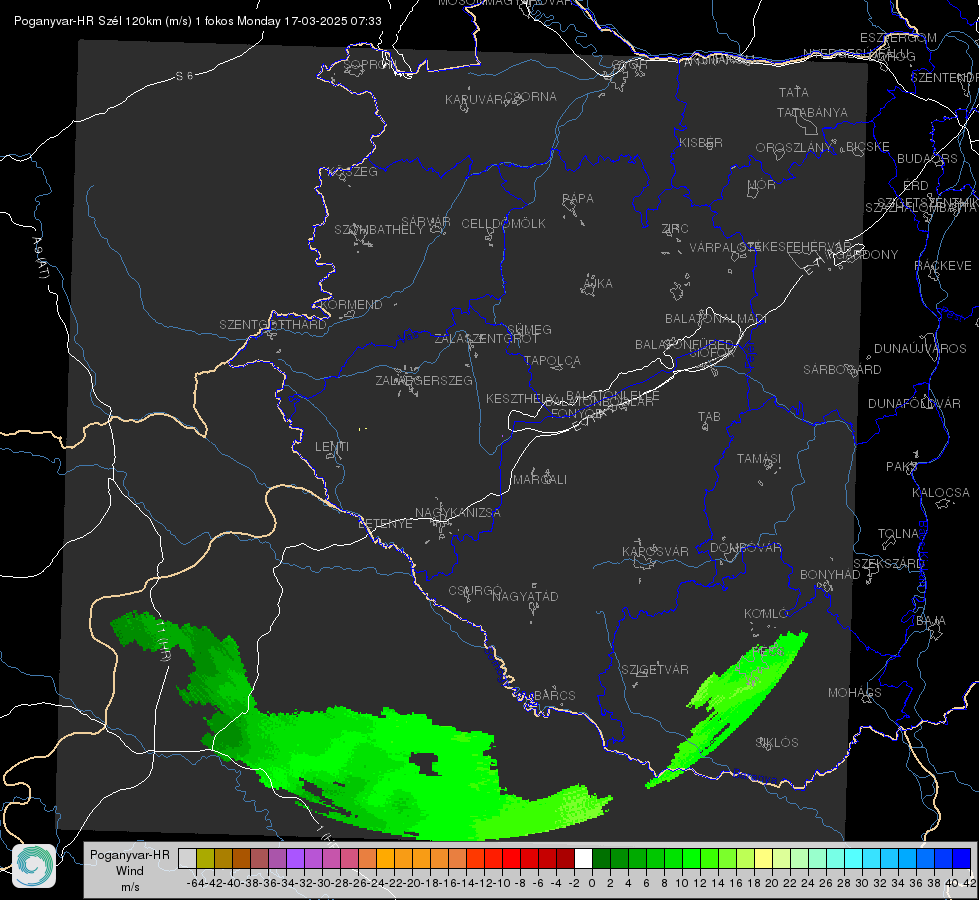Screen dimensions: 979x900
Task: Click the CSORNA label
Action: click(x=531, y=97)
